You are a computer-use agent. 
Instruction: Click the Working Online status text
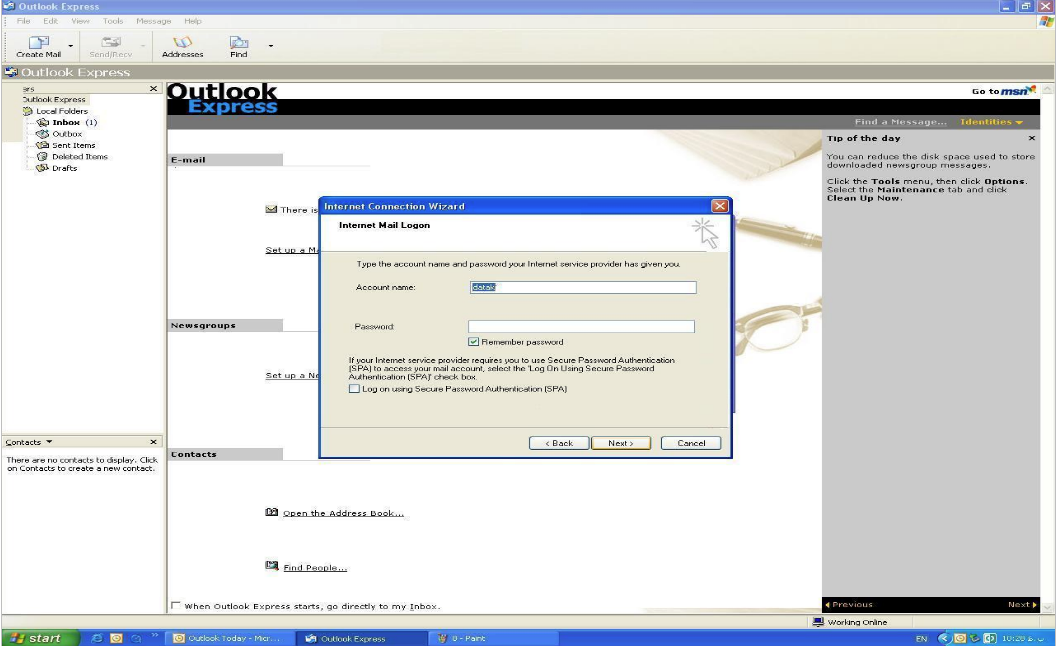coord(857,622)
